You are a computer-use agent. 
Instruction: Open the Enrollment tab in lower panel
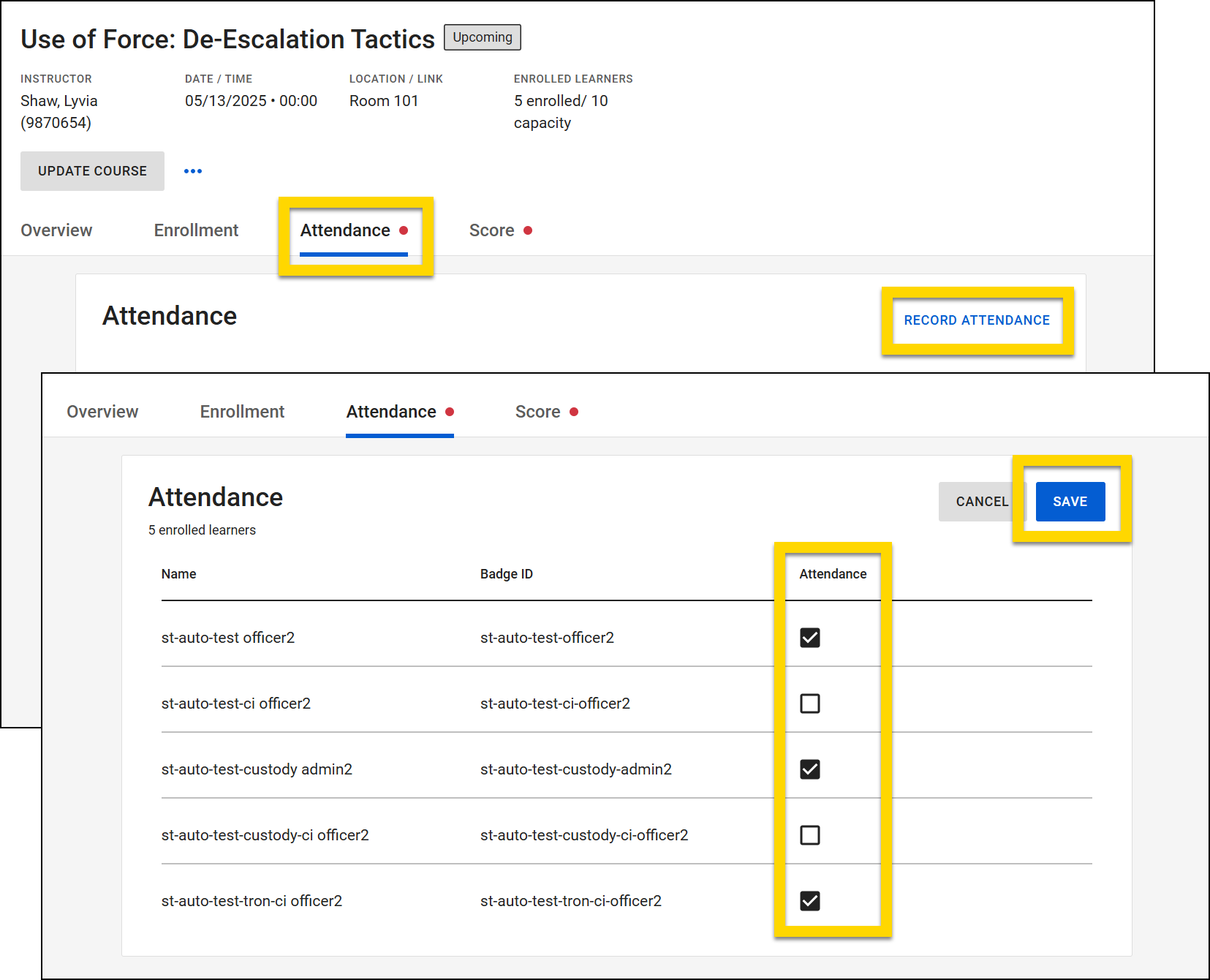[x=241, y=412]
